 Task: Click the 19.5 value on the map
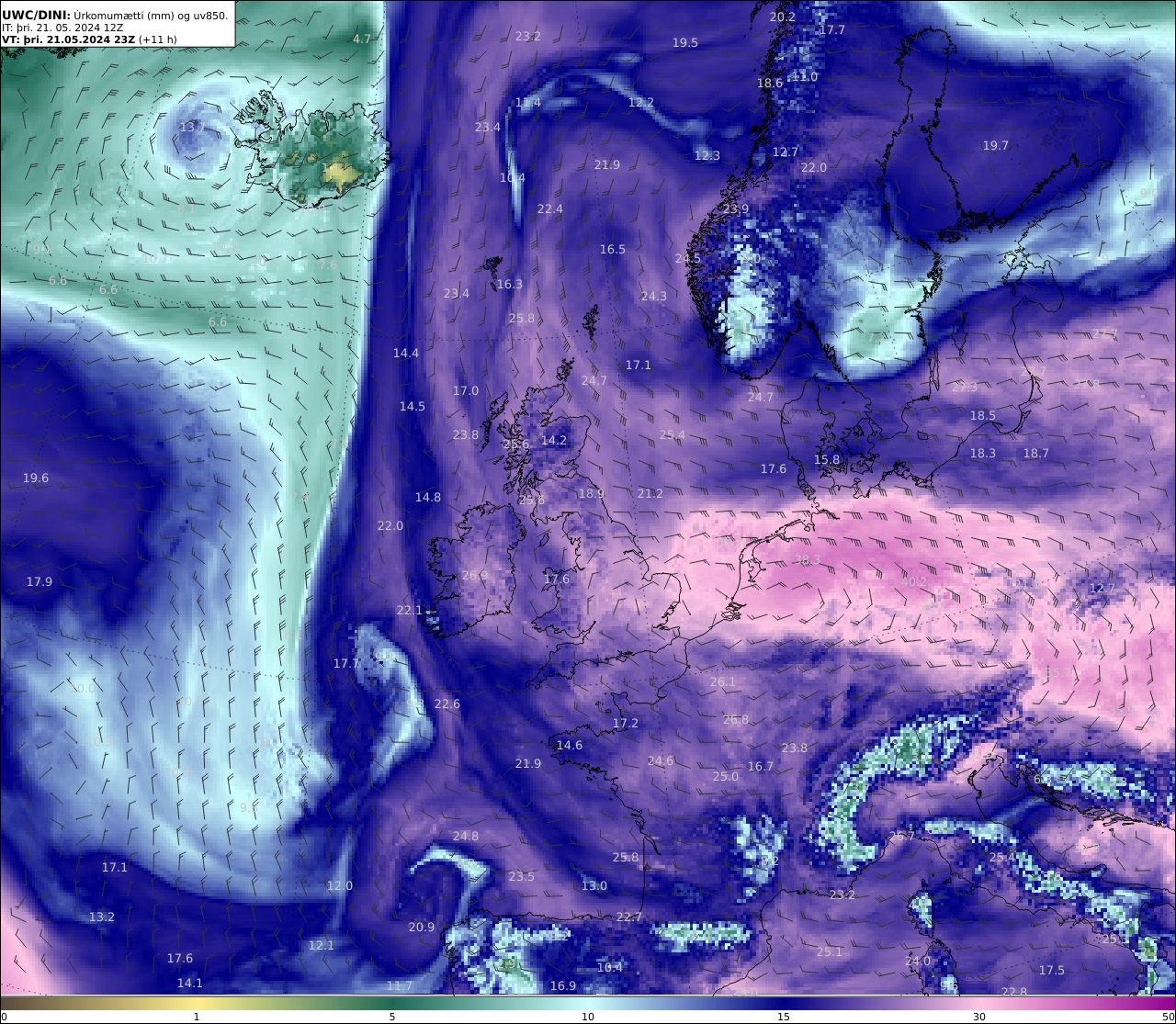[x=685, y=42]
